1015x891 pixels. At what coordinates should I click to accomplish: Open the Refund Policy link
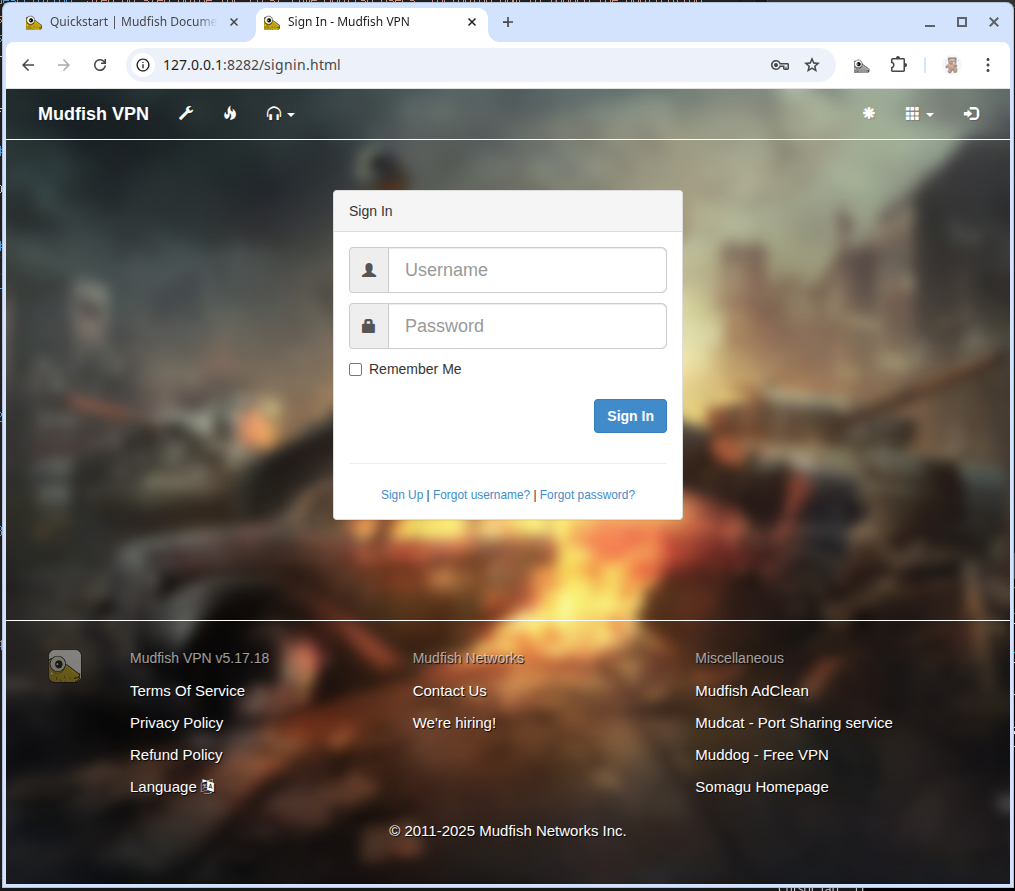tap(176, 755)
